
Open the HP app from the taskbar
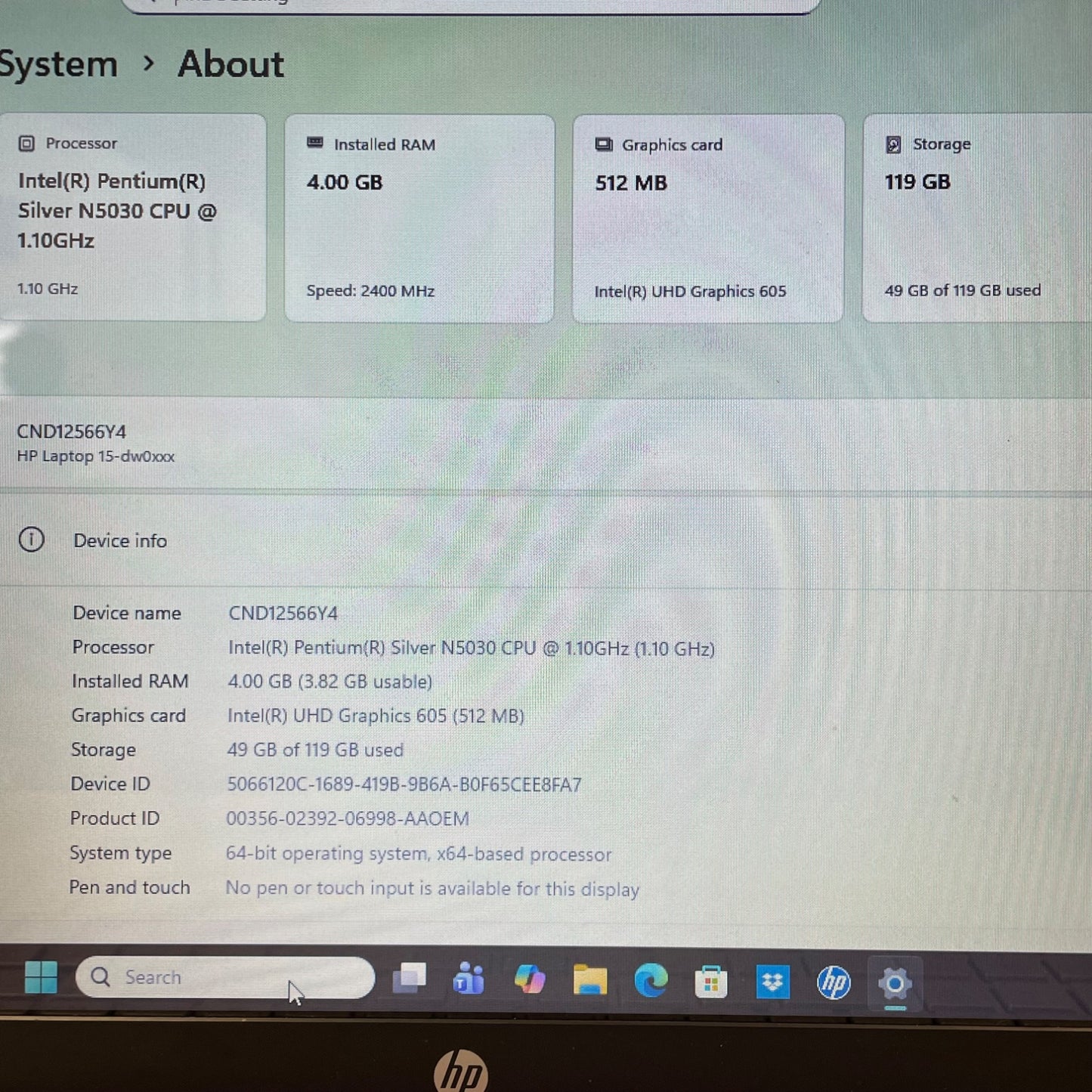click(x=834, y=982)
